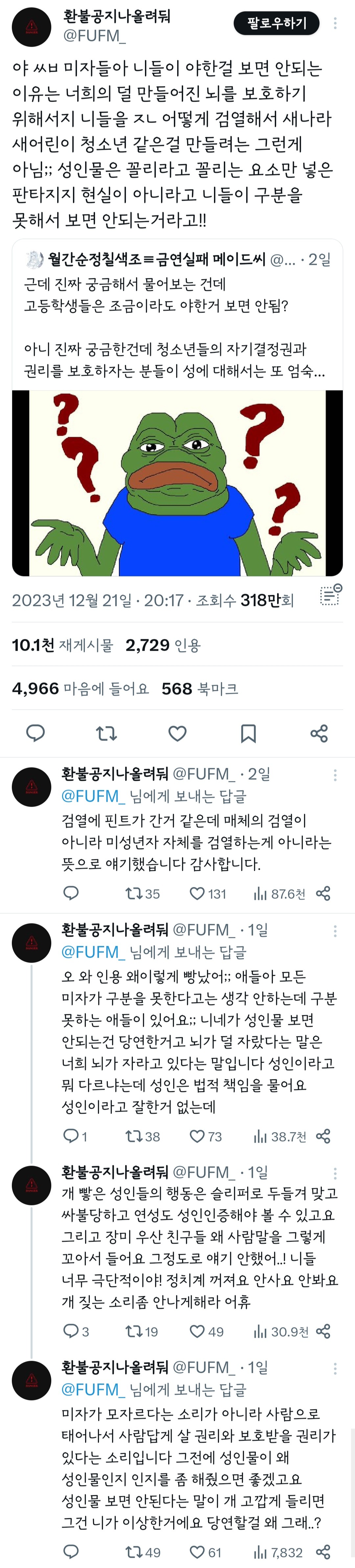Click the repost arrows icon under the main post
355x1568 pixels.
tap(107, 733)
